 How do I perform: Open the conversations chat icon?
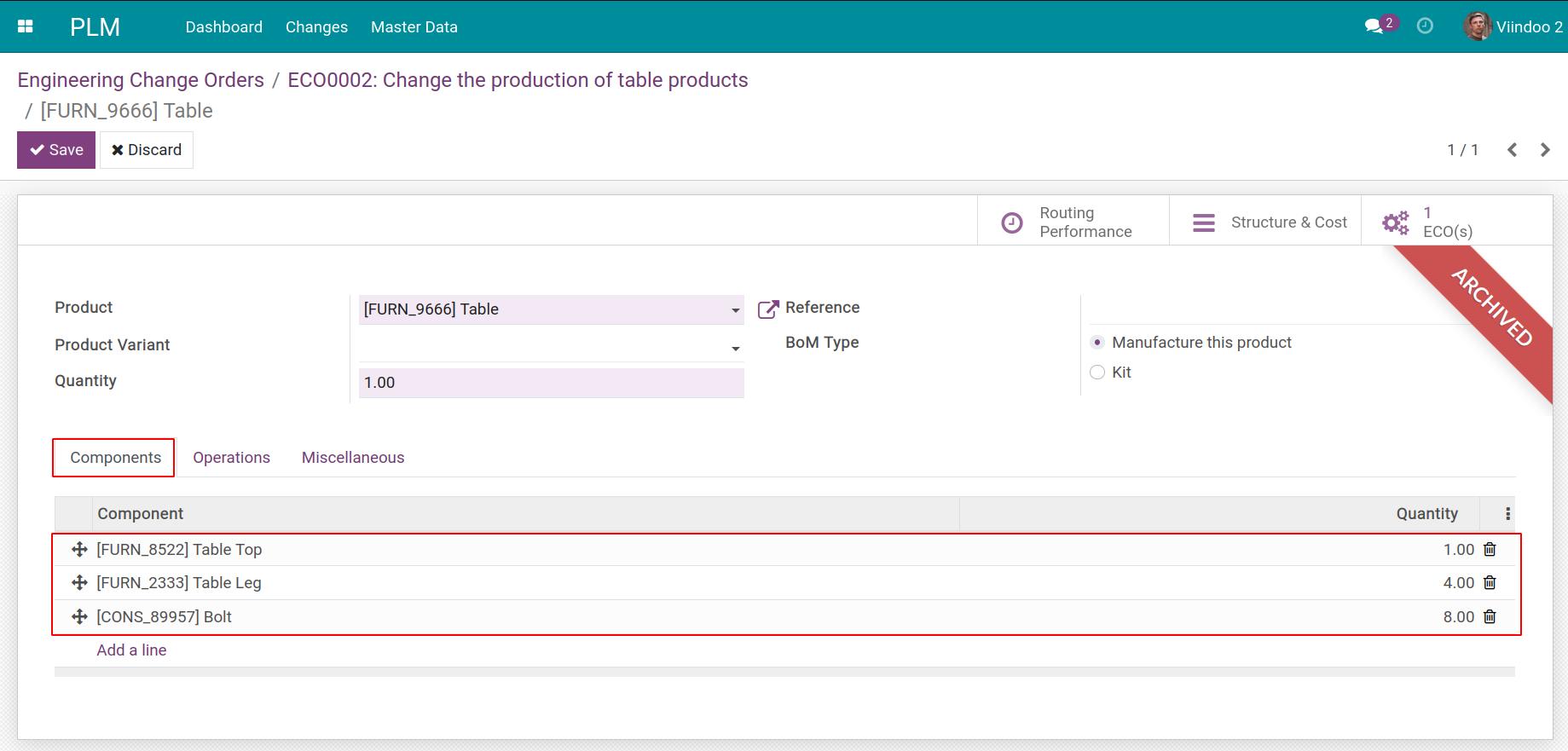[1374, 26]
